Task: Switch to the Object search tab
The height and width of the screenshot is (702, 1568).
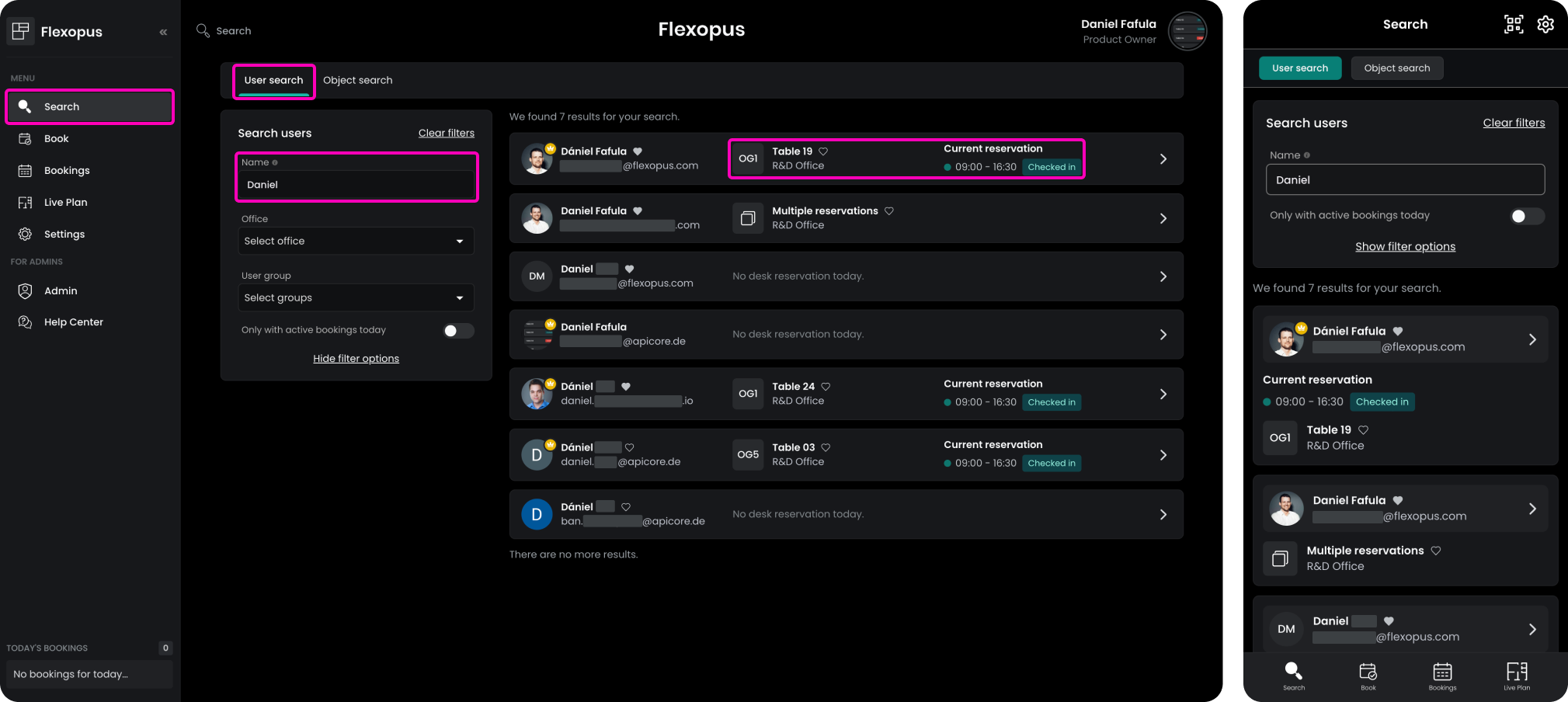Action: [x=357, y=81]
